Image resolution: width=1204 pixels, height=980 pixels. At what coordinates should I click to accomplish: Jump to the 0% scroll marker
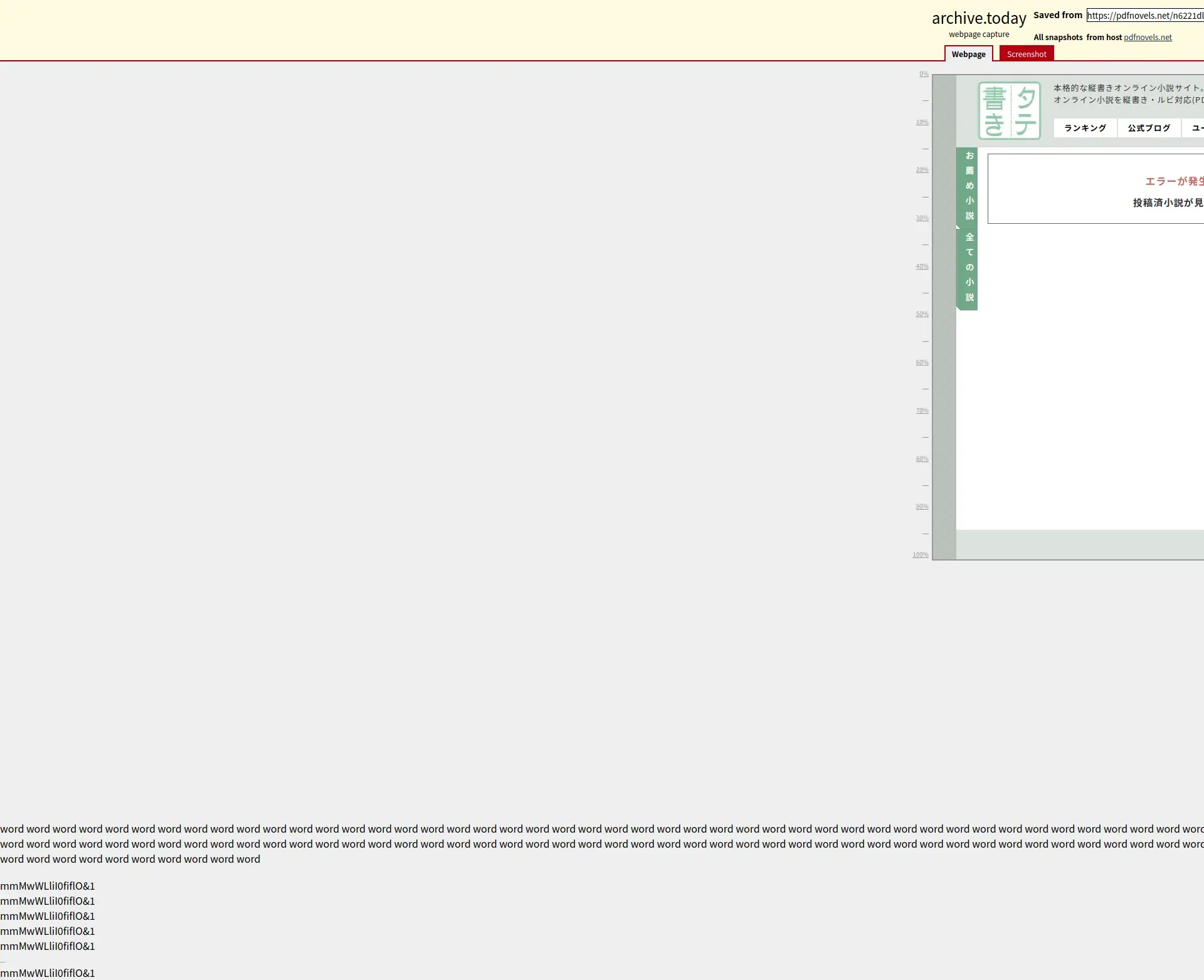click(923, 74)
